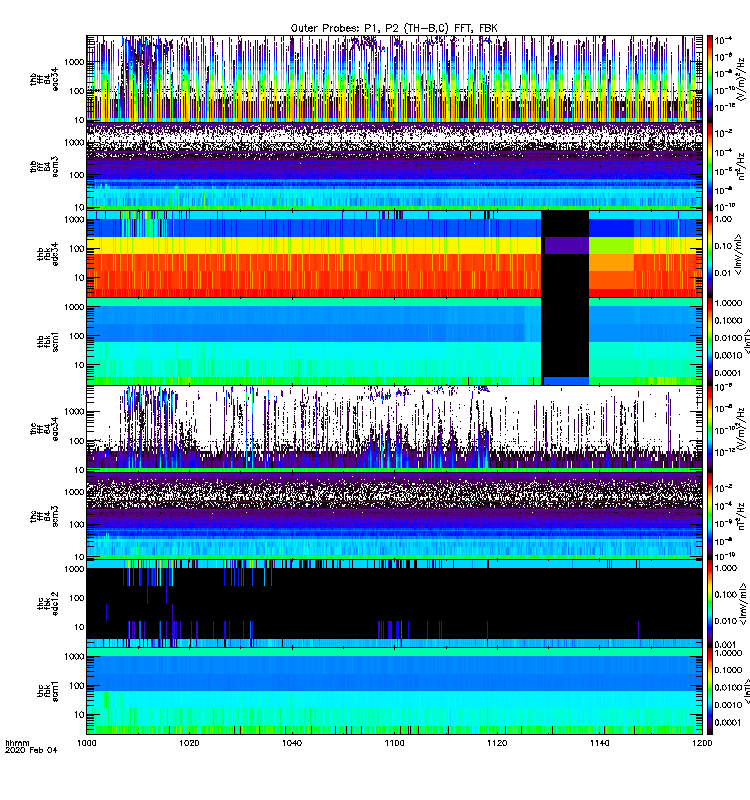Select the thb fff 64 eac34 spectrogram panel
This screenshot has height=800, width=750.
click(x=394, y=79)
